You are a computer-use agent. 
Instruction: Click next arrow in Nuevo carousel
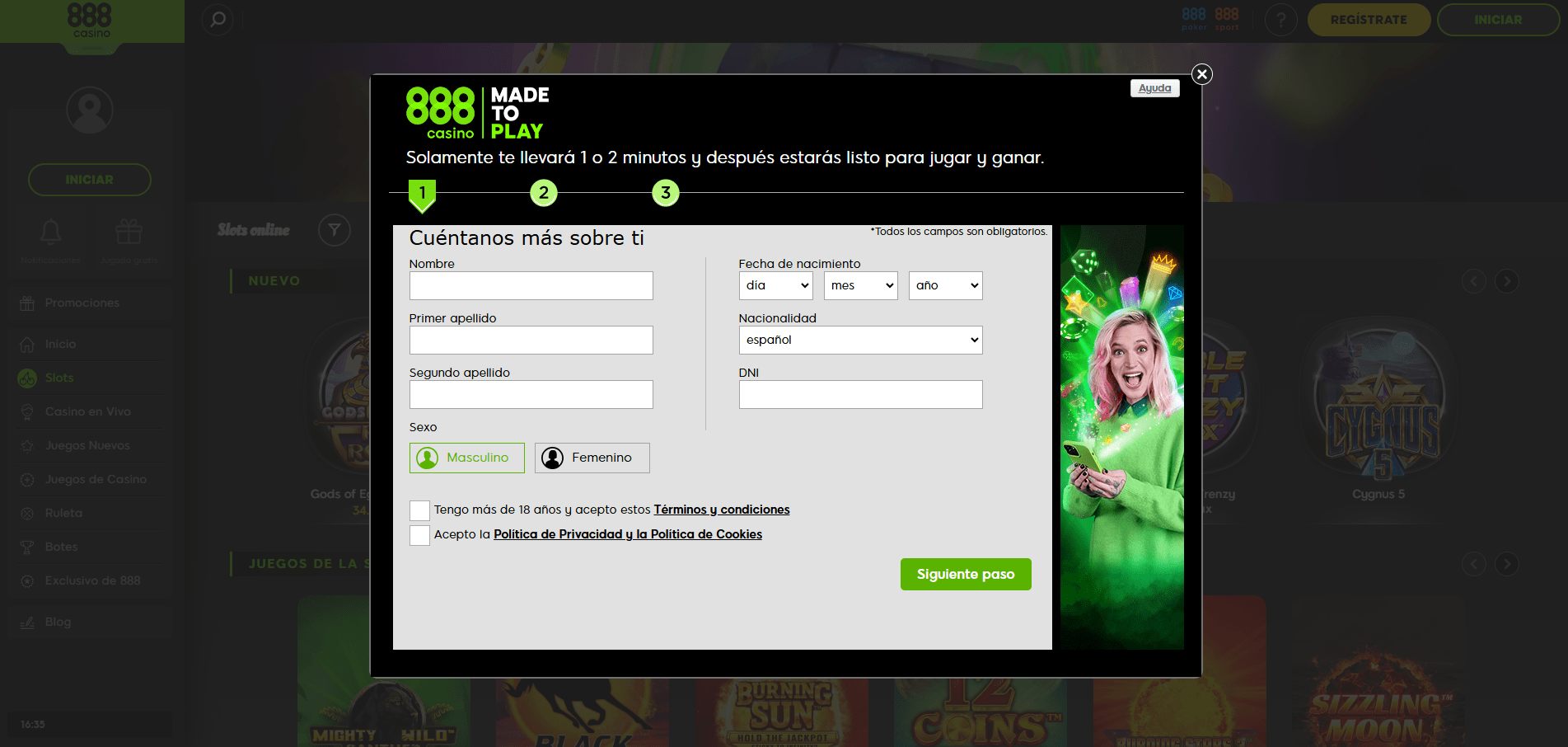click(1507, 281)
